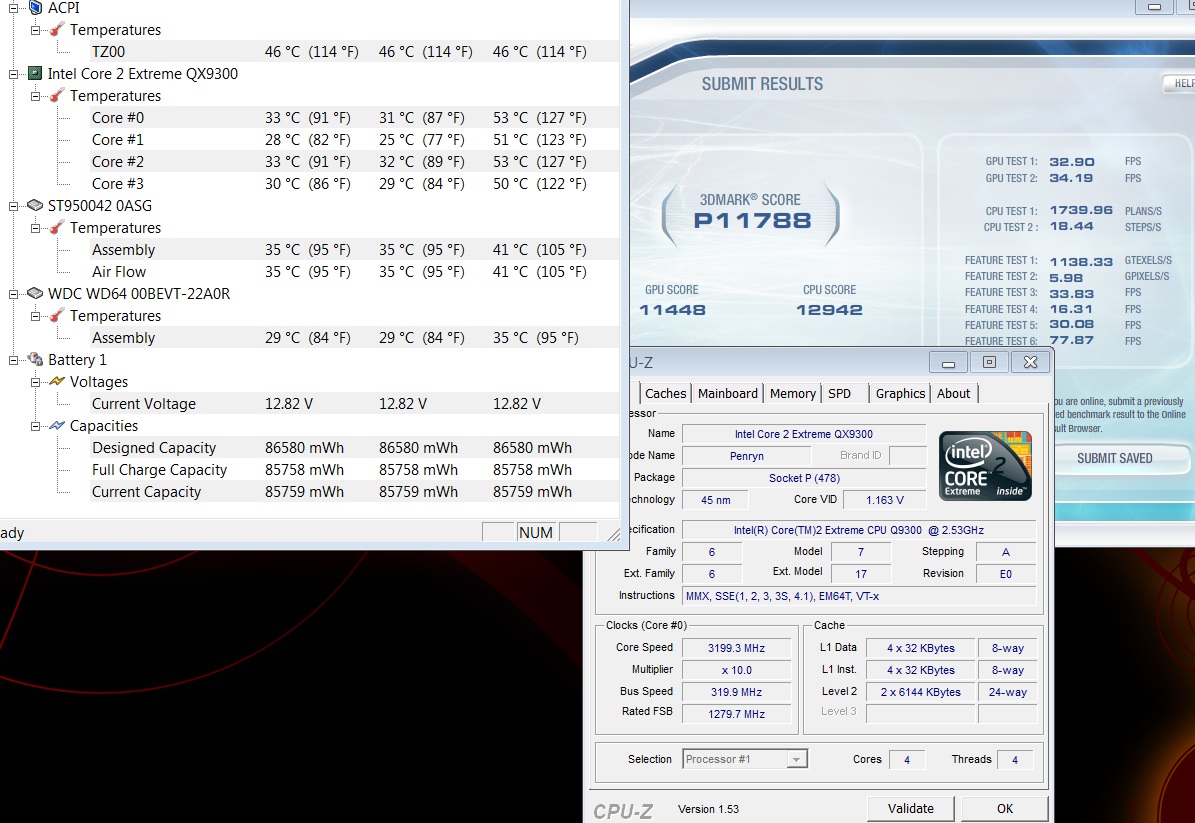Viewport: 1195px width, 823px height.
Task: Click the CPU score value 12942
Action: coord(829,309)
